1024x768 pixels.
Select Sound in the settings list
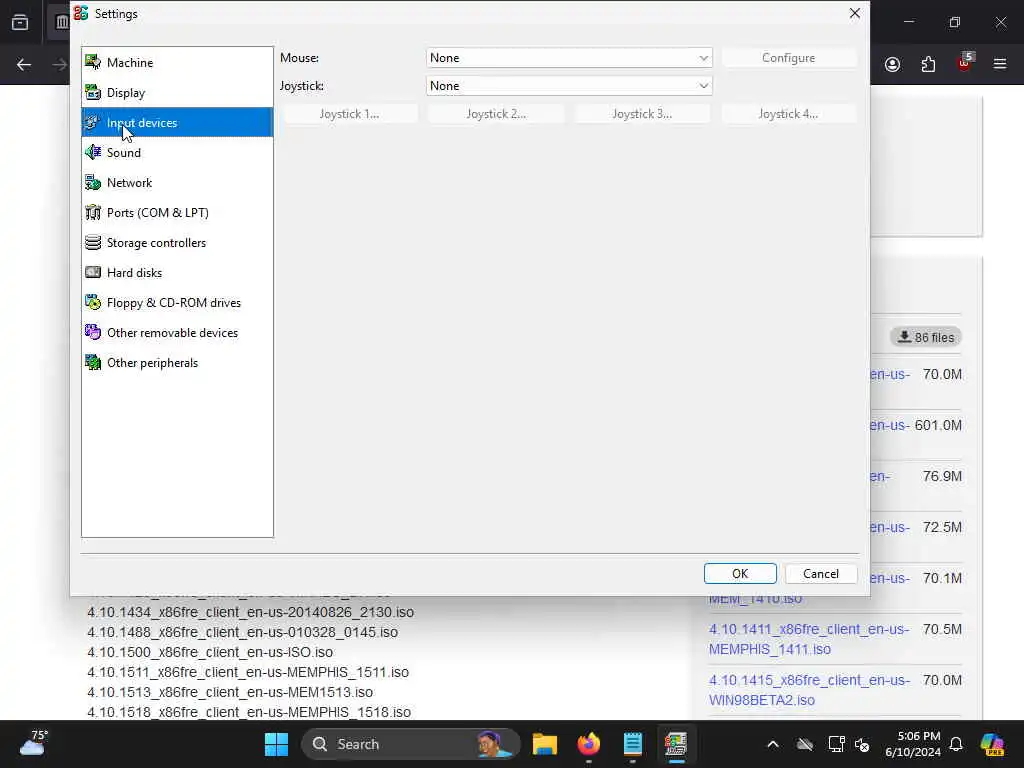coord(177,152)
